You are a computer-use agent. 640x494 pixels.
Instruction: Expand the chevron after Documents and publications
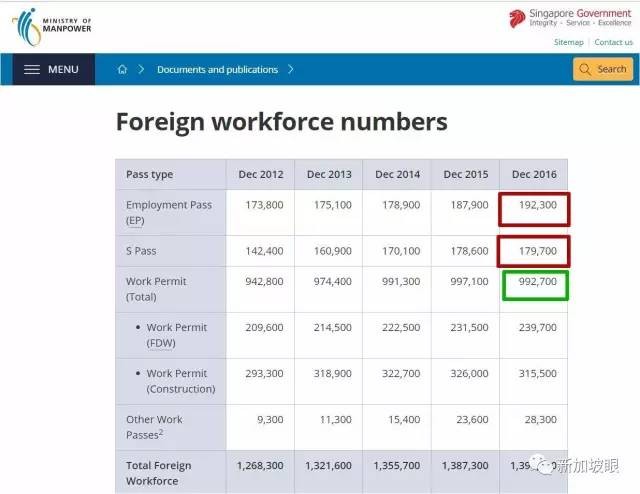(x=291, y=70)
